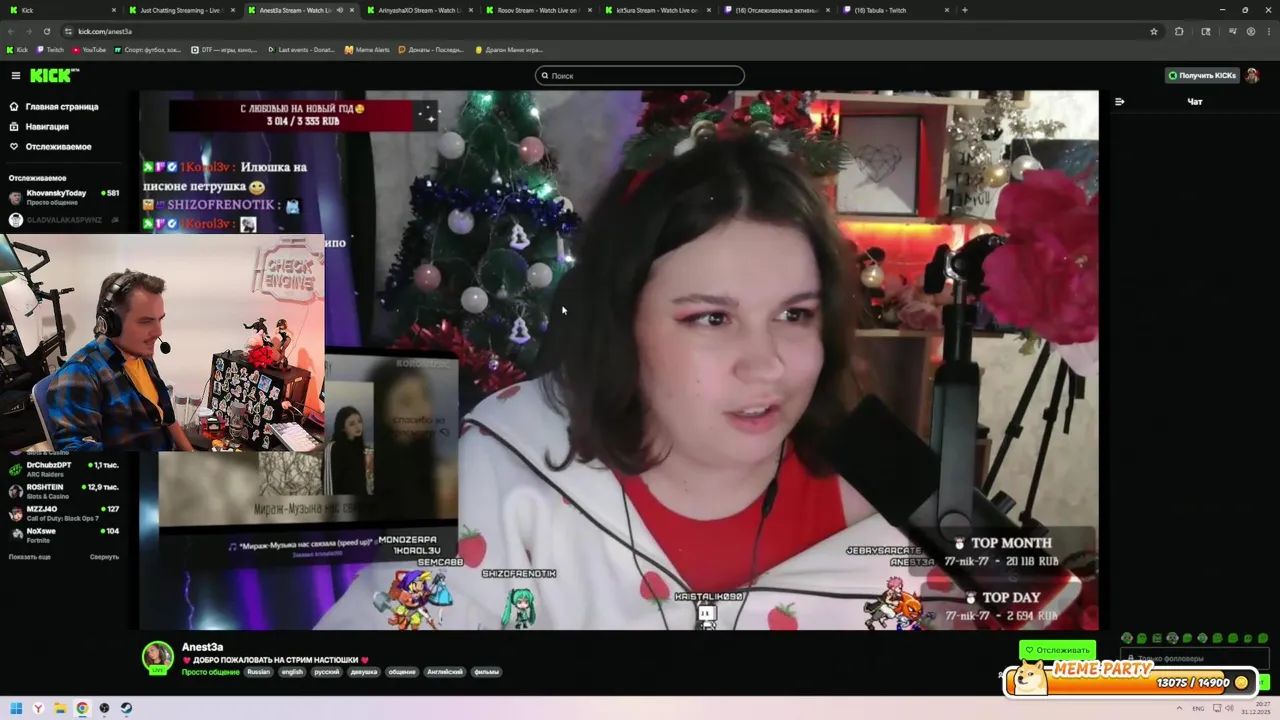Open File Explorer from taskbar
Image resolution: width=1280 pixels, height=720 pixels.
[60, 708]
